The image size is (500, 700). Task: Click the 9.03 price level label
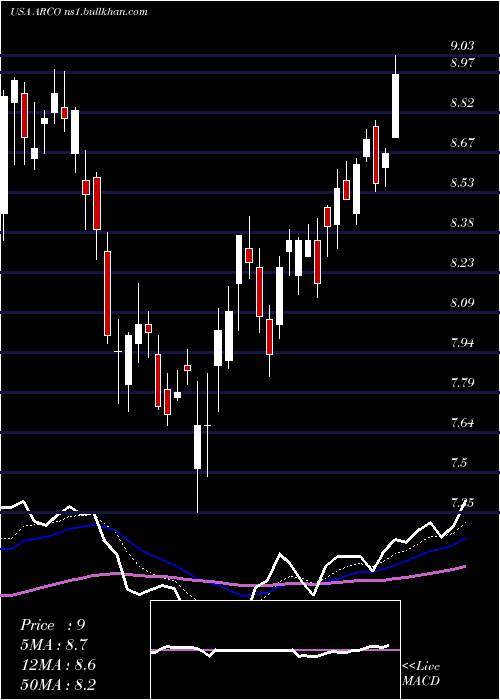coord(462,46)
